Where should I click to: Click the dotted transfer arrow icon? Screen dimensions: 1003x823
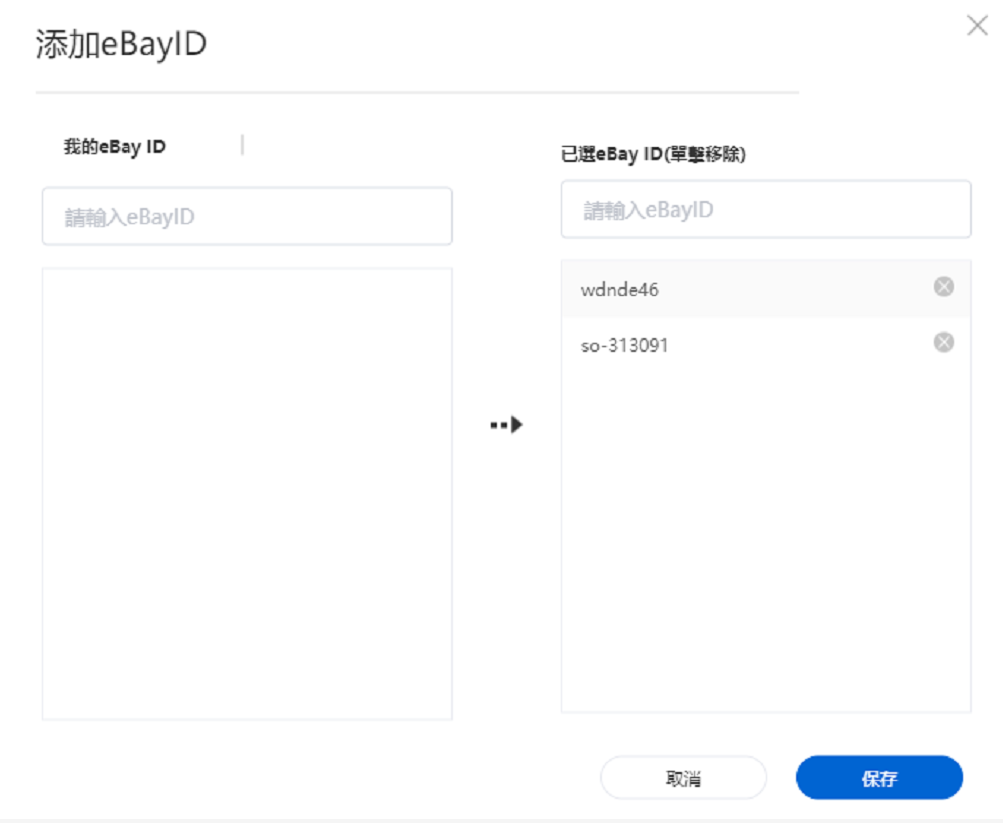pos(507,425)
